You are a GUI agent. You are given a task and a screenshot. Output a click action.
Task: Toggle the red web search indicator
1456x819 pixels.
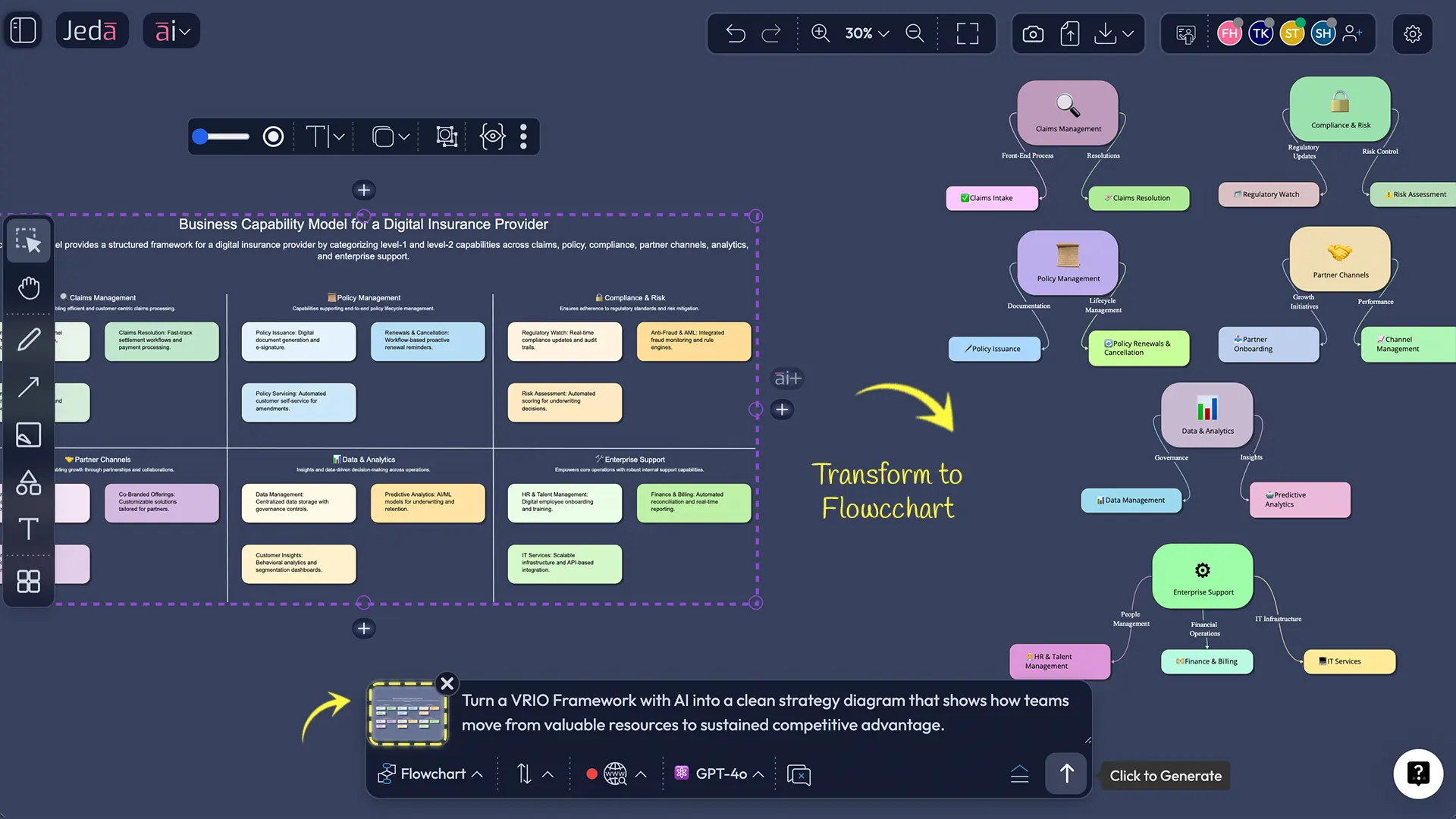pyautogui.click(x=591, y=774)
